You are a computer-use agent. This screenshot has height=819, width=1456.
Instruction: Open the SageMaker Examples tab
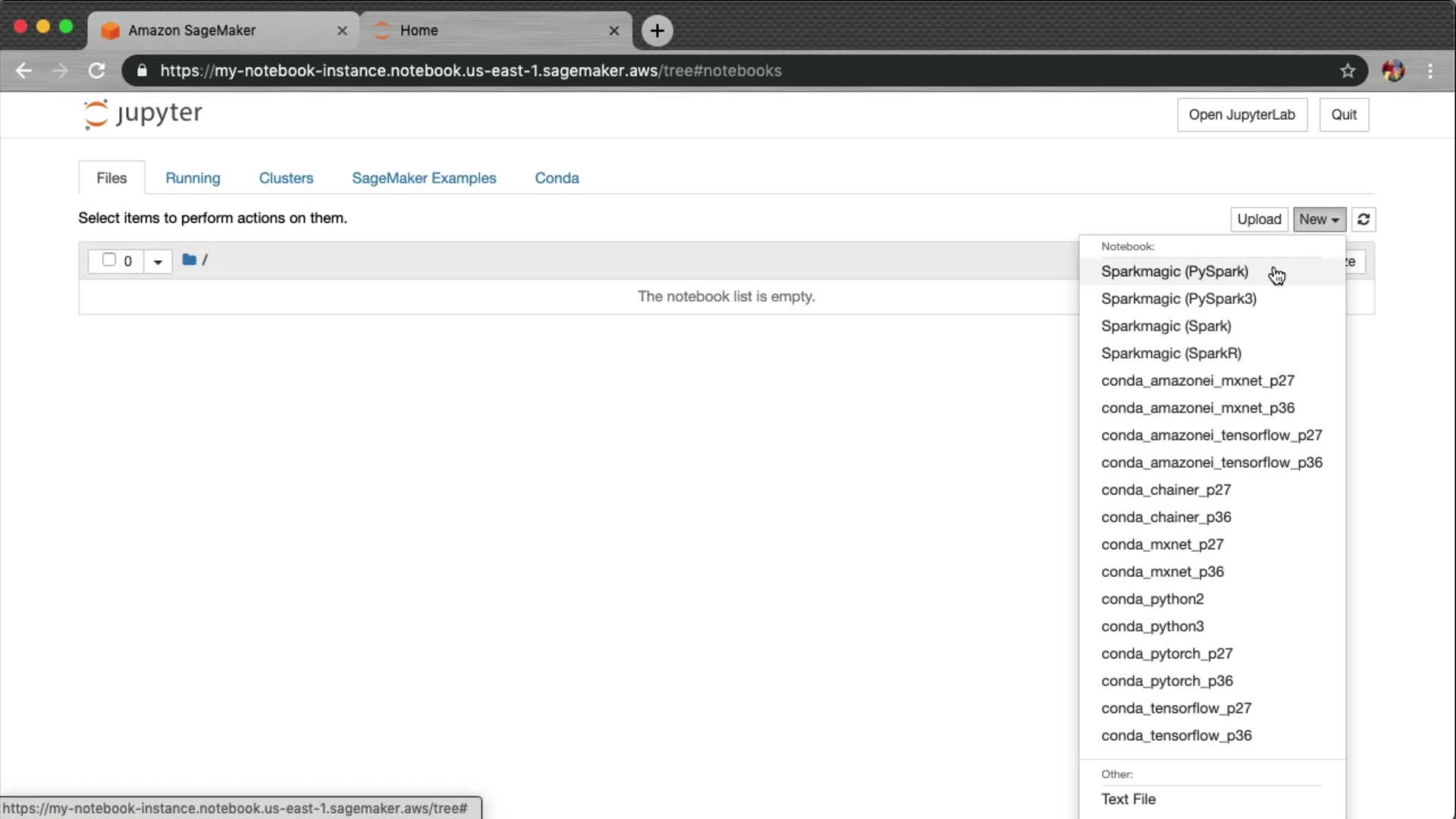(423, 178)
